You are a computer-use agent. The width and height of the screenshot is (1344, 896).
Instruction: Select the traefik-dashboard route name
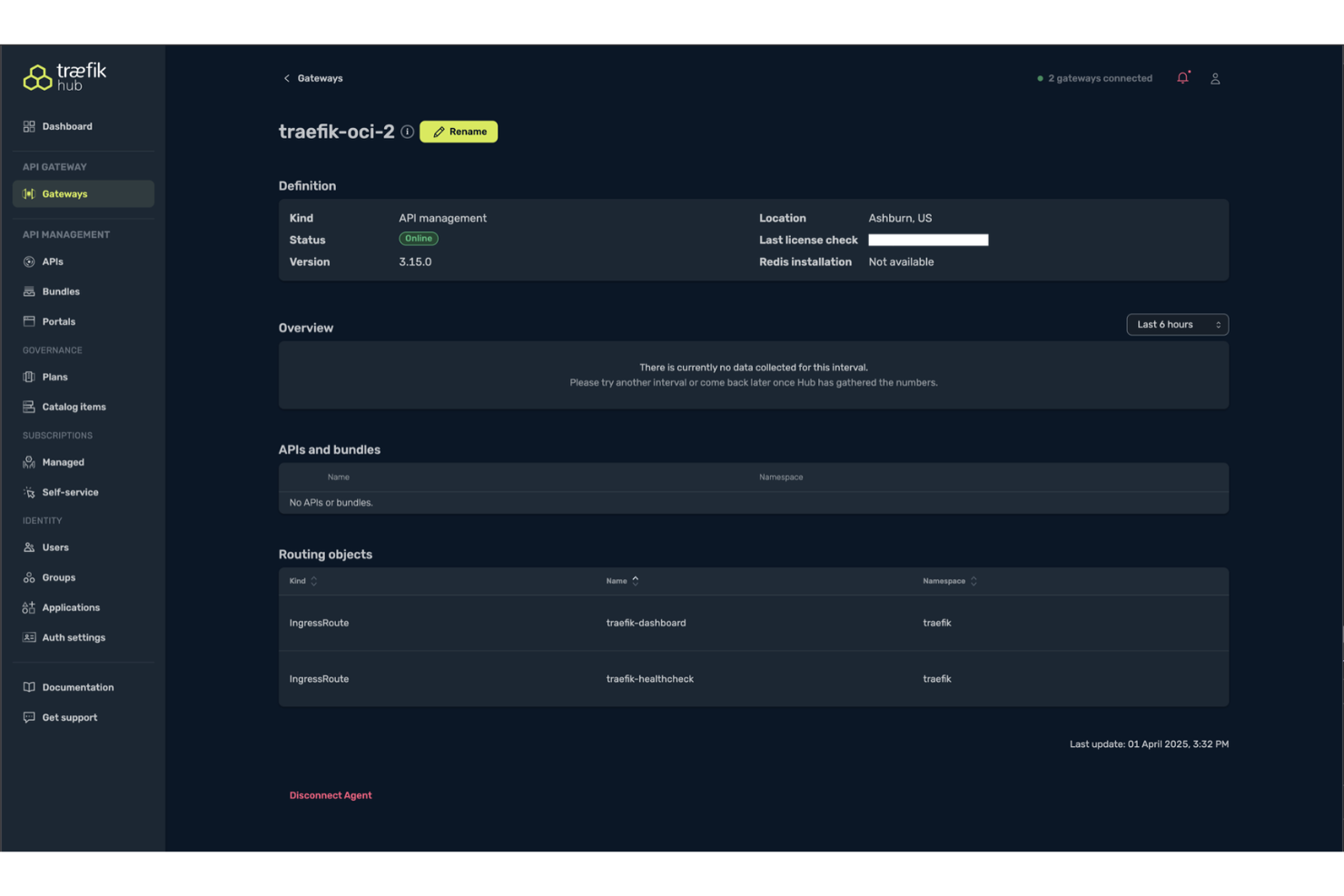[646, 623]
